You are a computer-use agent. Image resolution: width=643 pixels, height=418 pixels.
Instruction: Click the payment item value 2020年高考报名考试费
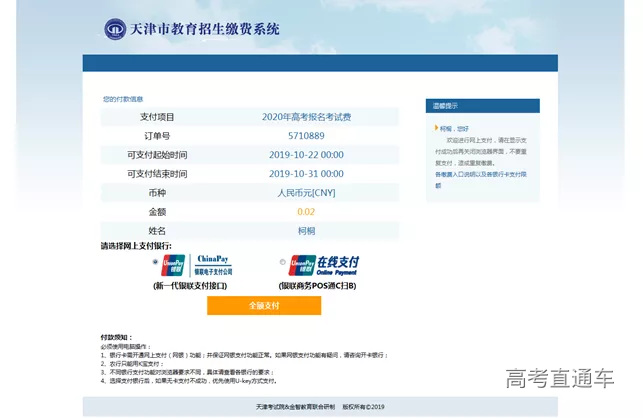[x=306, y=117]
